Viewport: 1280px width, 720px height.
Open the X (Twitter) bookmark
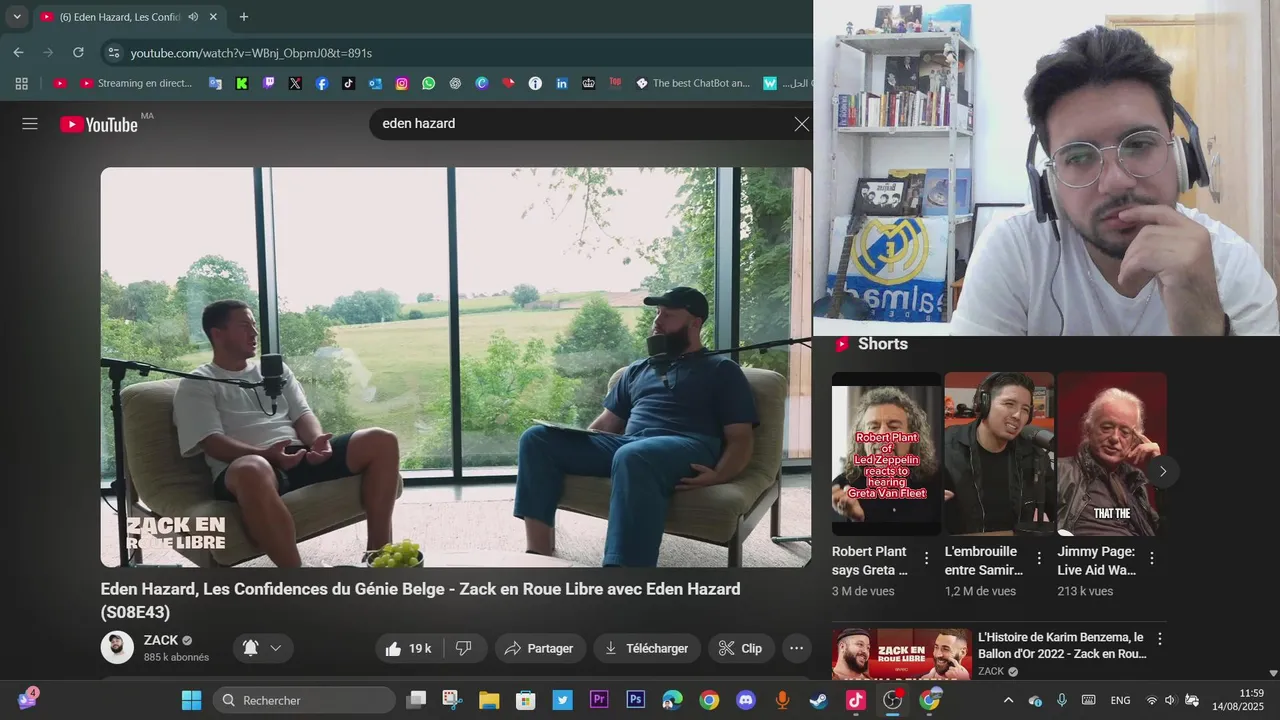point(295,83)
